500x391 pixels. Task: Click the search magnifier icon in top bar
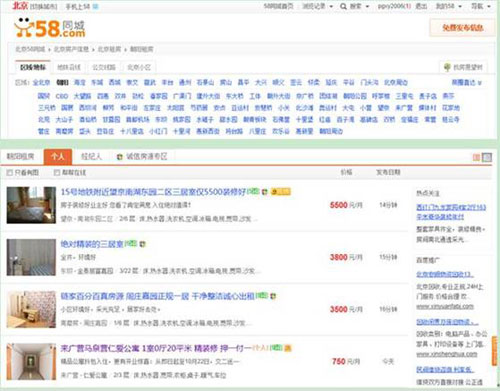[343, 6]
